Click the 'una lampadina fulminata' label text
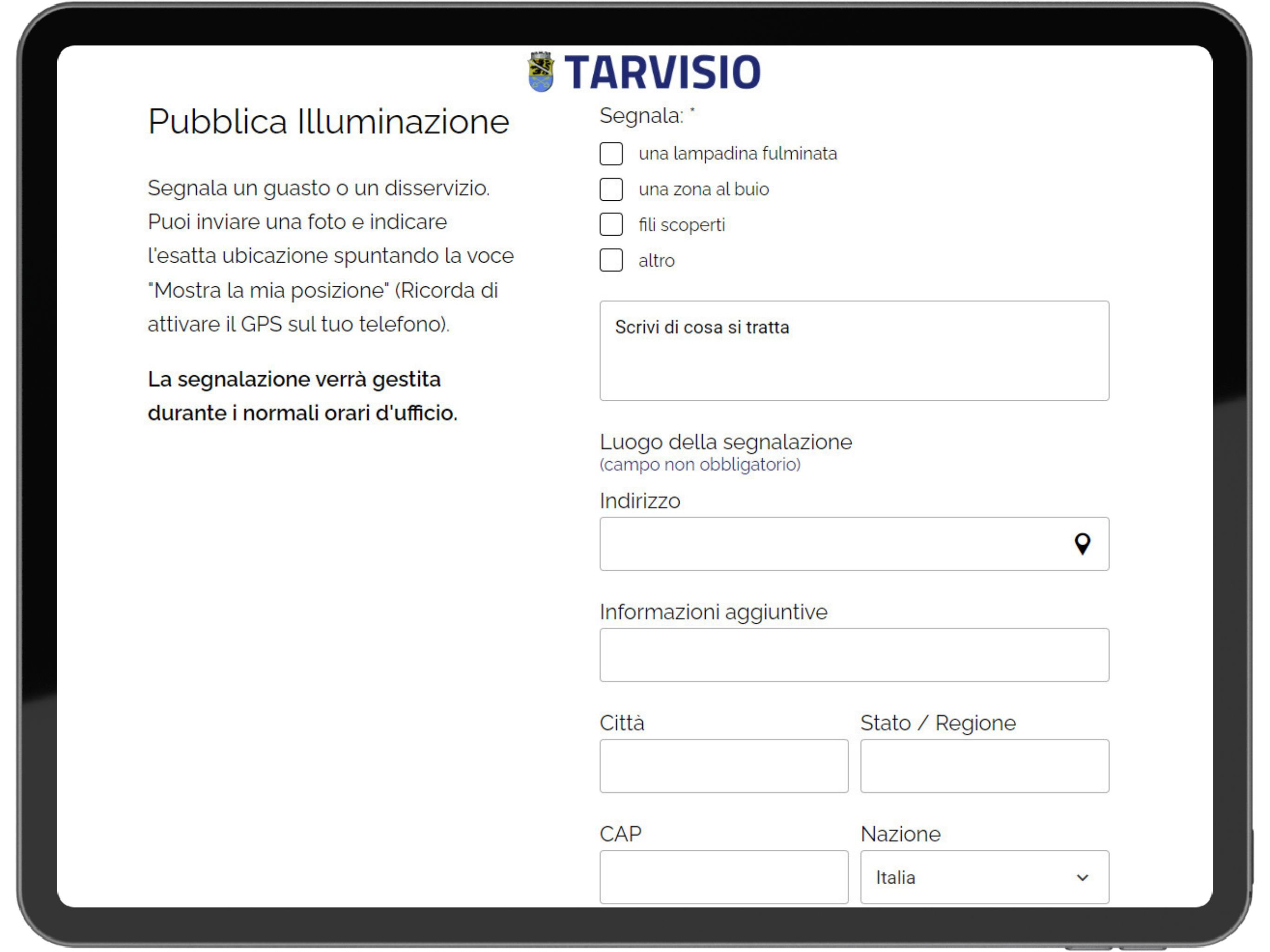 [738, 154]
